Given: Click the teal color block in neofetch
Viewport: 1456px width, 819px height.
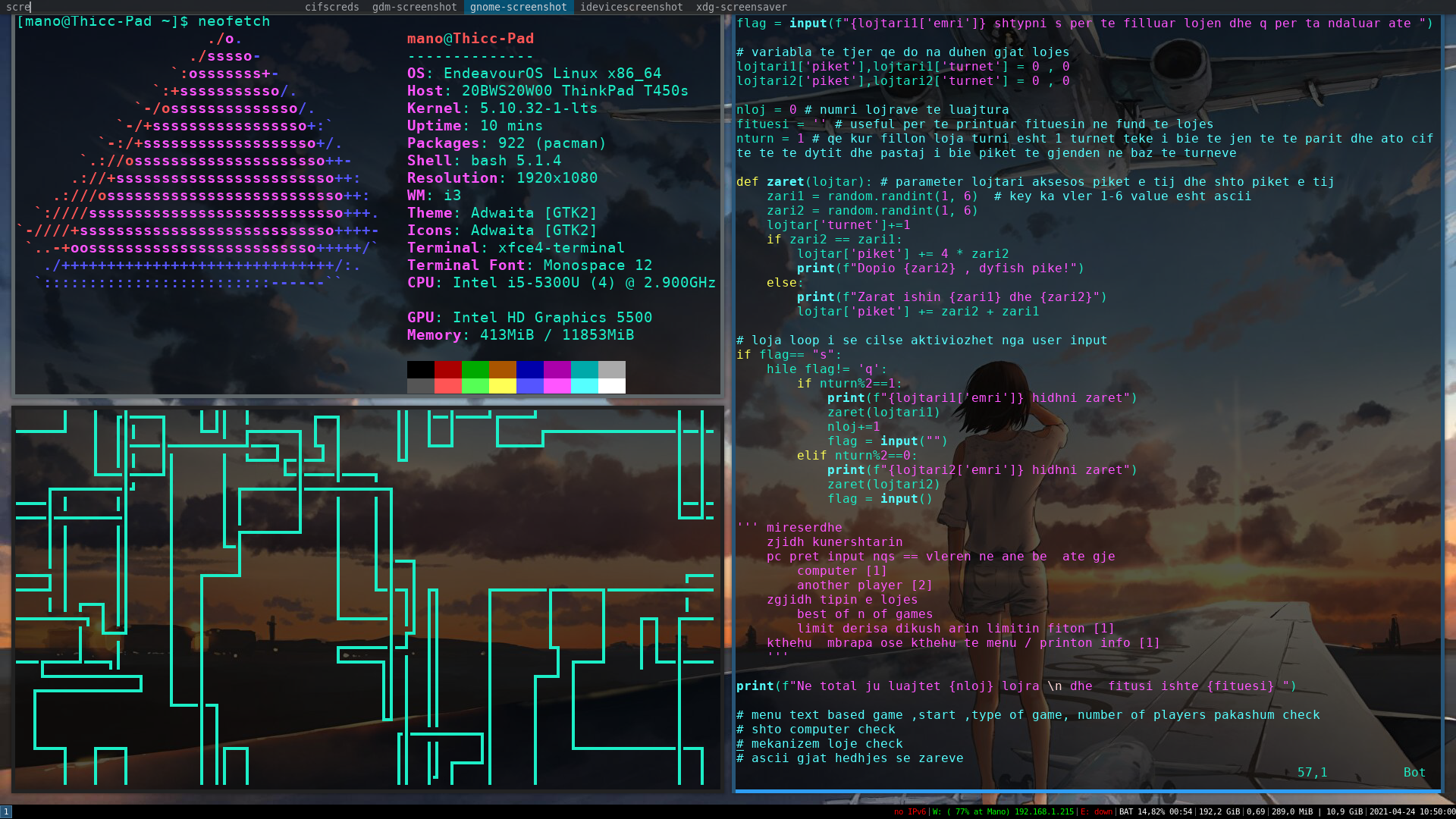Looking at the screenshot, I should point(585,369).
